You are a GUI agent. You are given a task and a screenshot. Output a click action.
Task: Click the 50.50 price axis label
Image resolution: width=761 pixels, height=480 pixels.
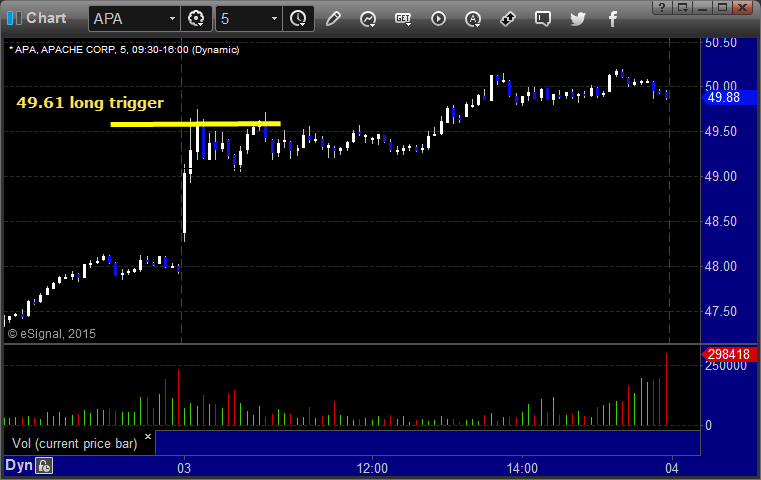pos(721,43)
